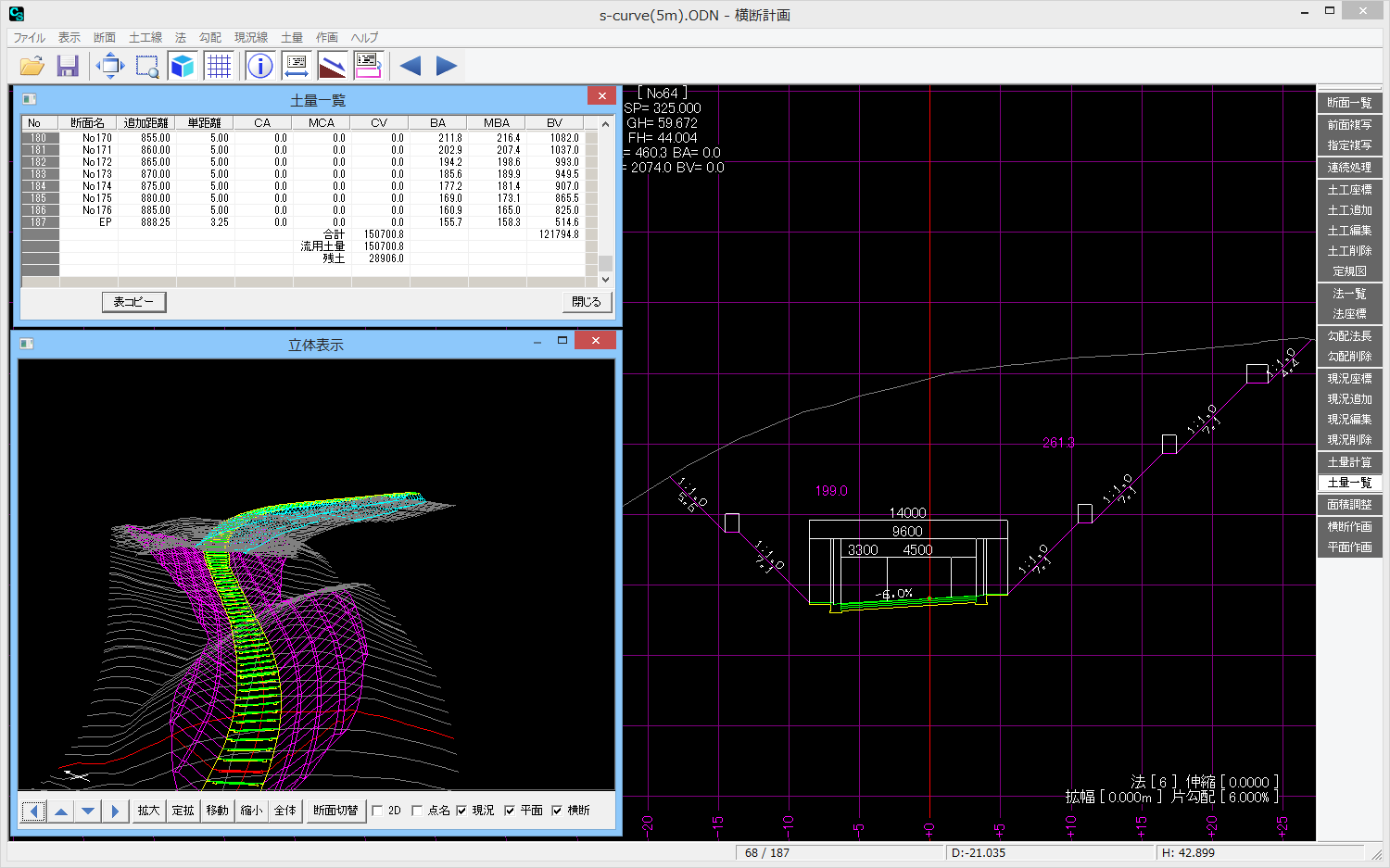Image resolution: width=1390 pixels, height=868 pixels.
Task: Select table row No176
Action: (x=310, y=210)
